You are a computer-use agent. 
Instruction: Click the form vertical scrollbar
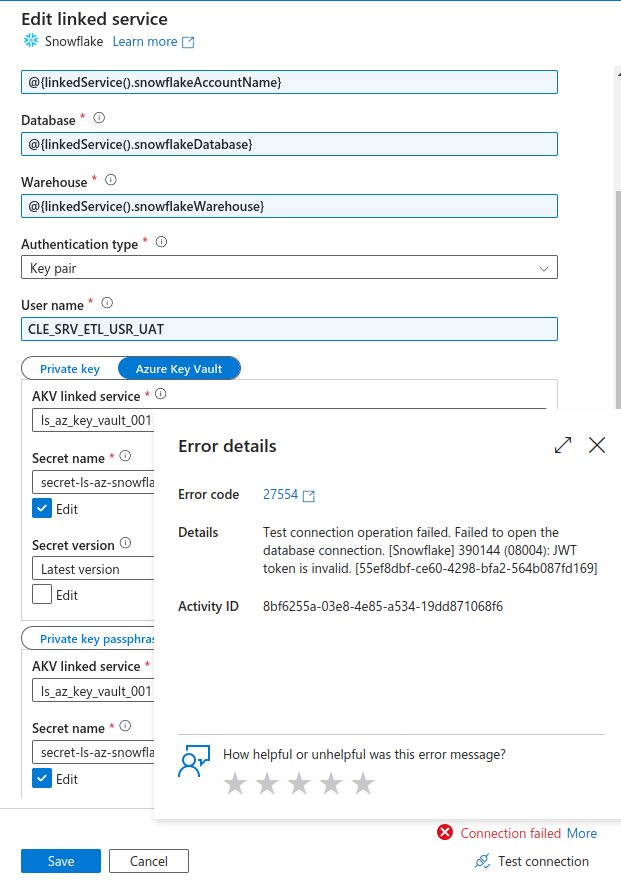[618, 300]
